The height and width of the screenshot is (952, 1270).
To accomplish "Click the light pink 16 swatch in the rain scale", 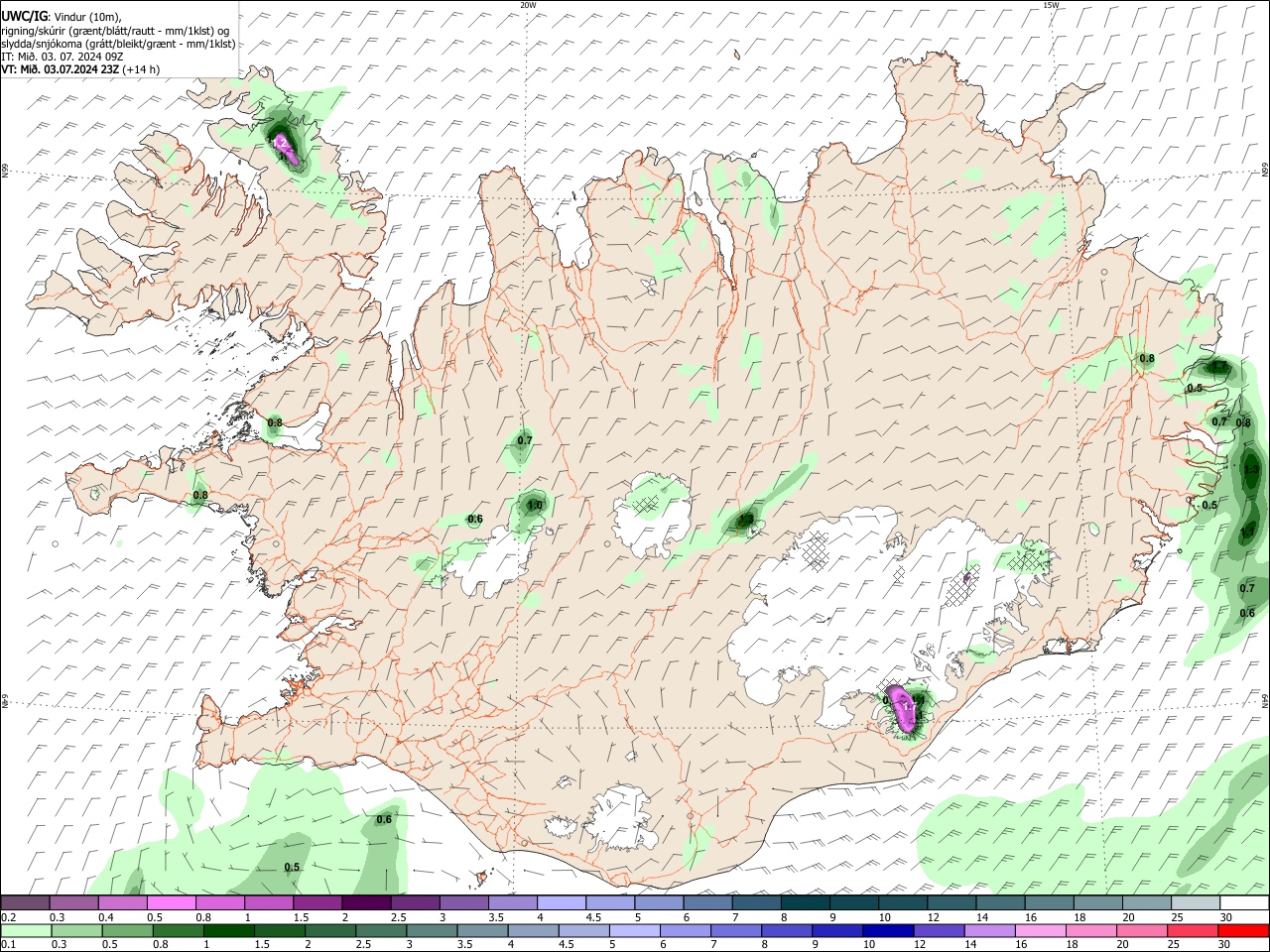I will (x=1041, y=930).
